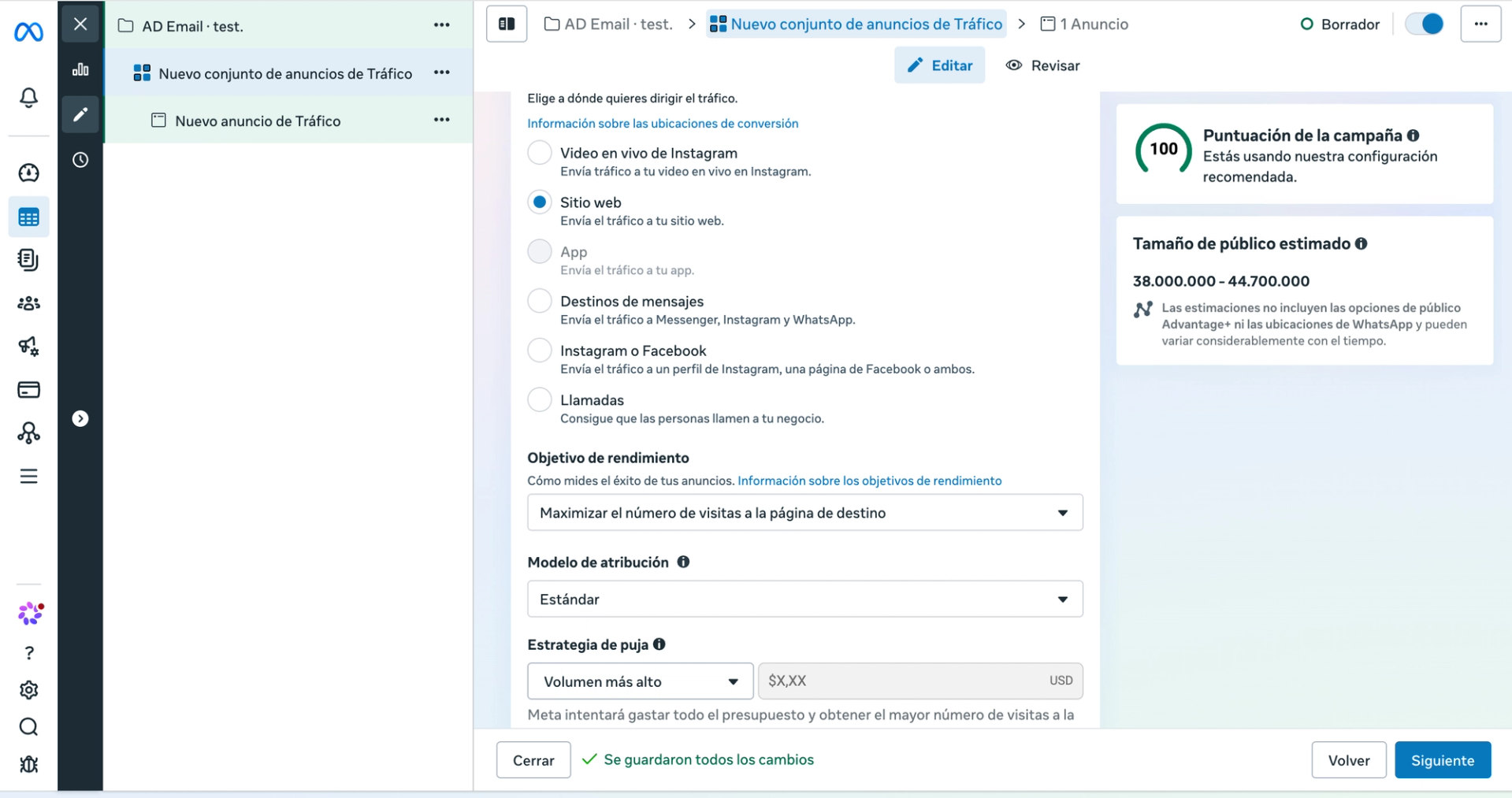This screenshot has width=1512, height=798.
Task: Click the Cerrar button
Action: coord(533,760)
